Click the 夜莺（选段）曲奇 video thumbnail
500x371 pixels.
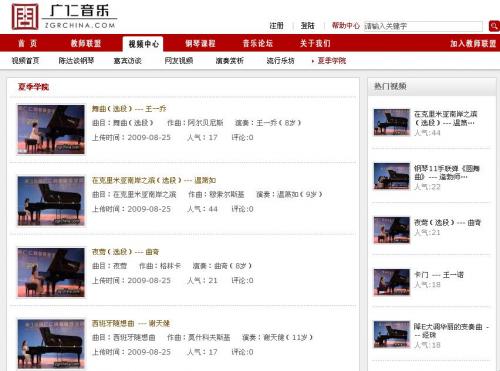point(51,272)
